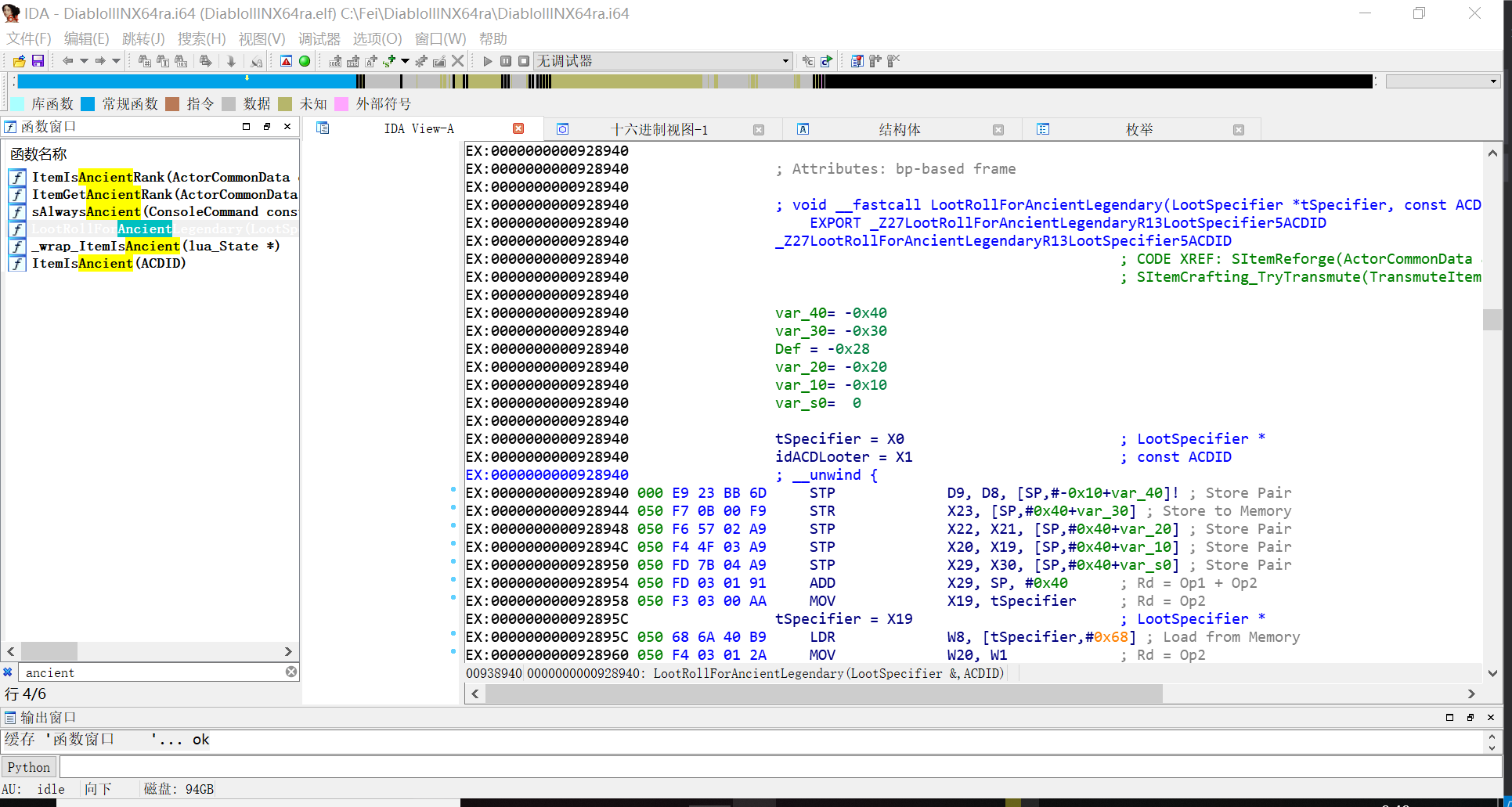The width and height of the screenshot is (1512, 807).
Task: Close the filter bar with blue X
Action: [x=8, y=672]
